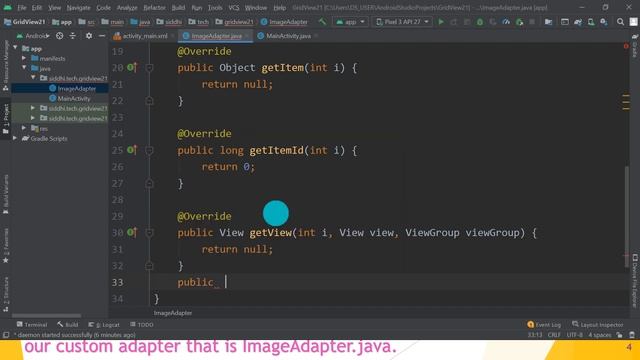Fold the getItem method at line 20
Viewport: 640px width, 360px height.
coord(149,68)
